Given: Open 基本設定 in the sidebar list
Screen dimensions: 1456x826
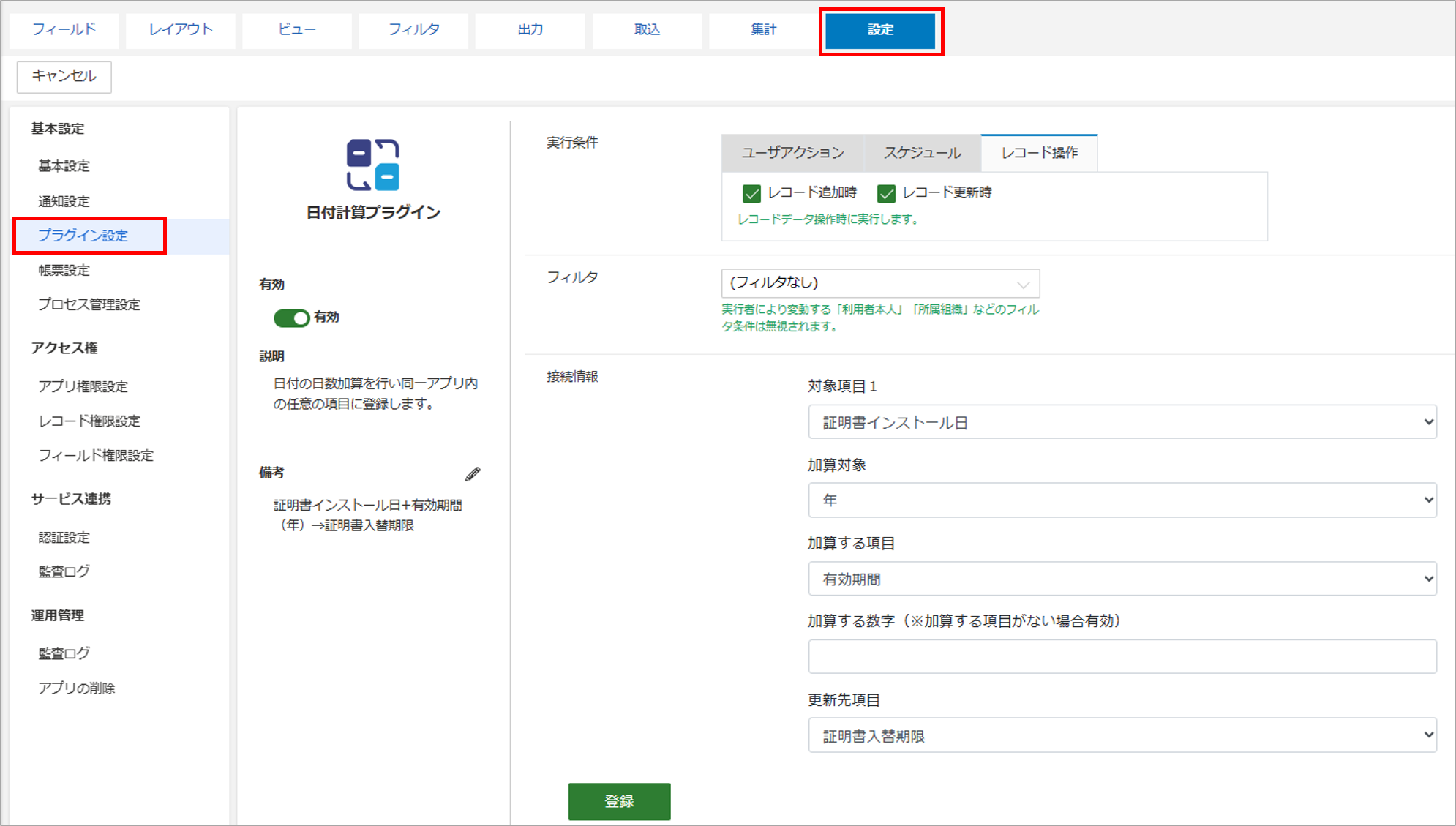Looking at the screenshot, I should tap(64, 166).
